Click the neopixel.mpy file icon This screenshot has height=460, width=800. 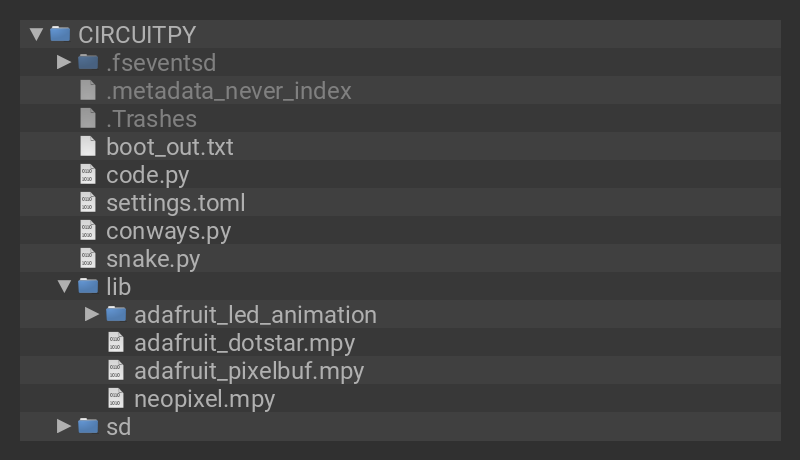click(116, 399)
